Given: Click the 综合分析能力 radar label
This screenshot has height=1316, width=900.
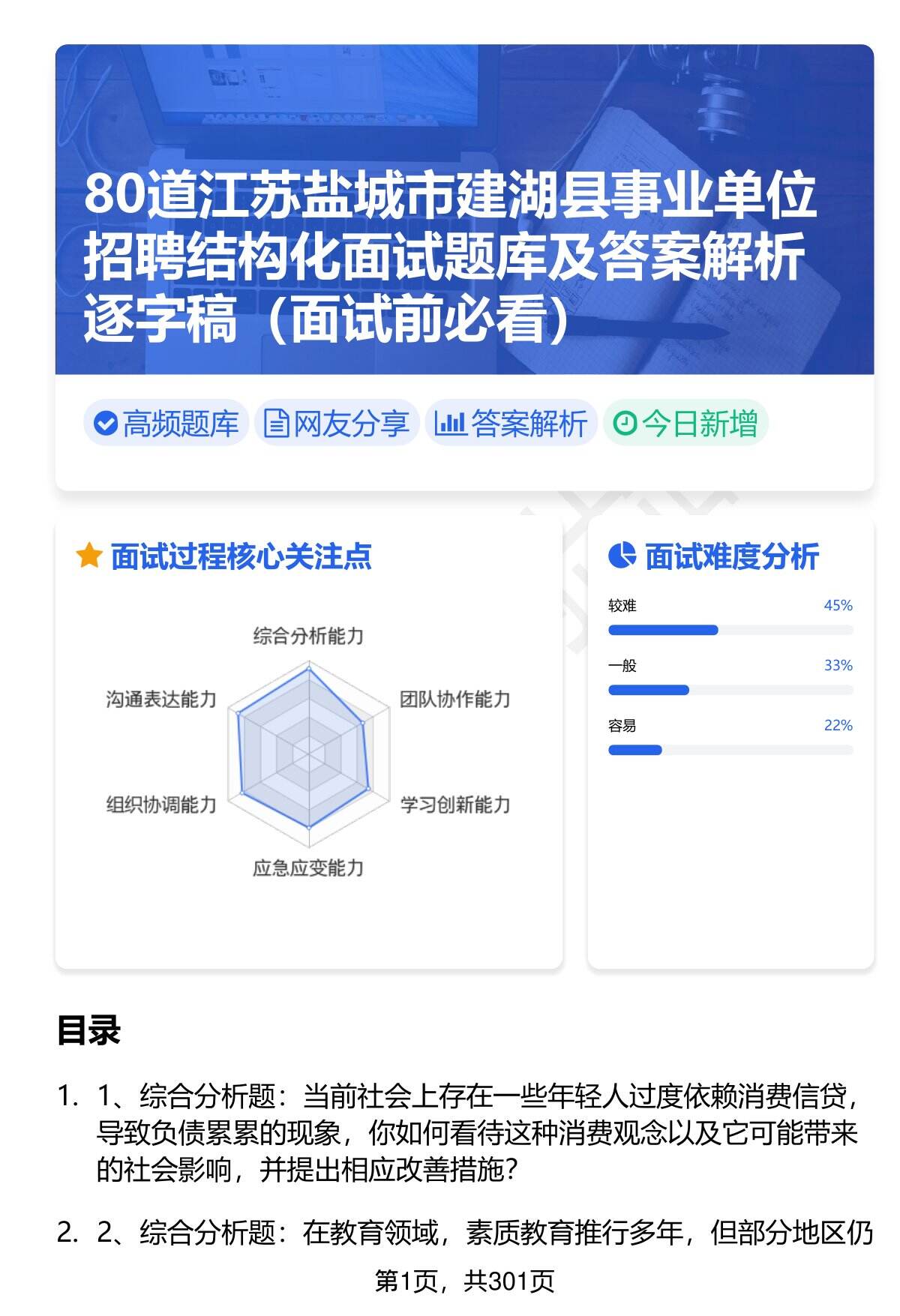Looking at the screenshot, I should point(308,637).
